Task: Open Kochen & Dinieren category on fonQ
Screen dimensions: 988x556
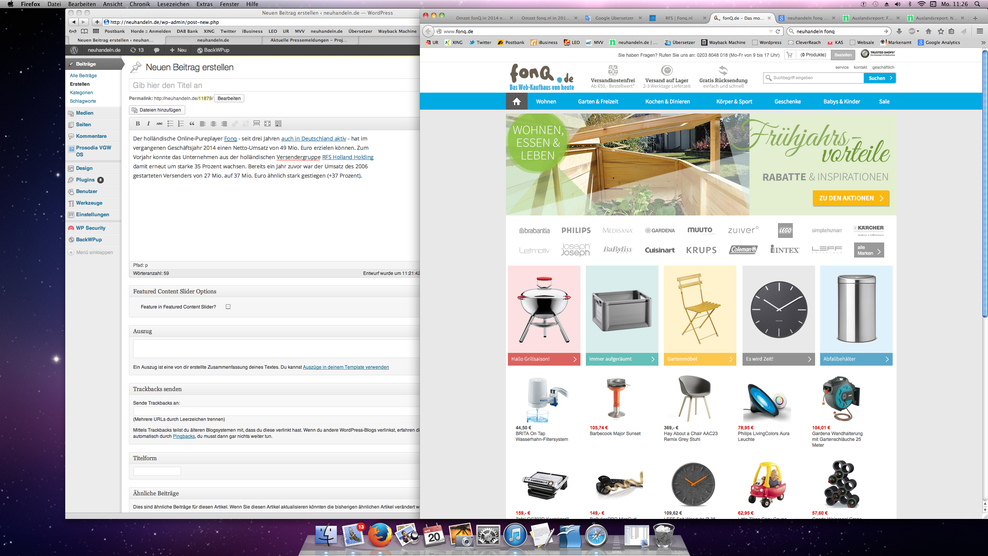Action: click(667, 101)
